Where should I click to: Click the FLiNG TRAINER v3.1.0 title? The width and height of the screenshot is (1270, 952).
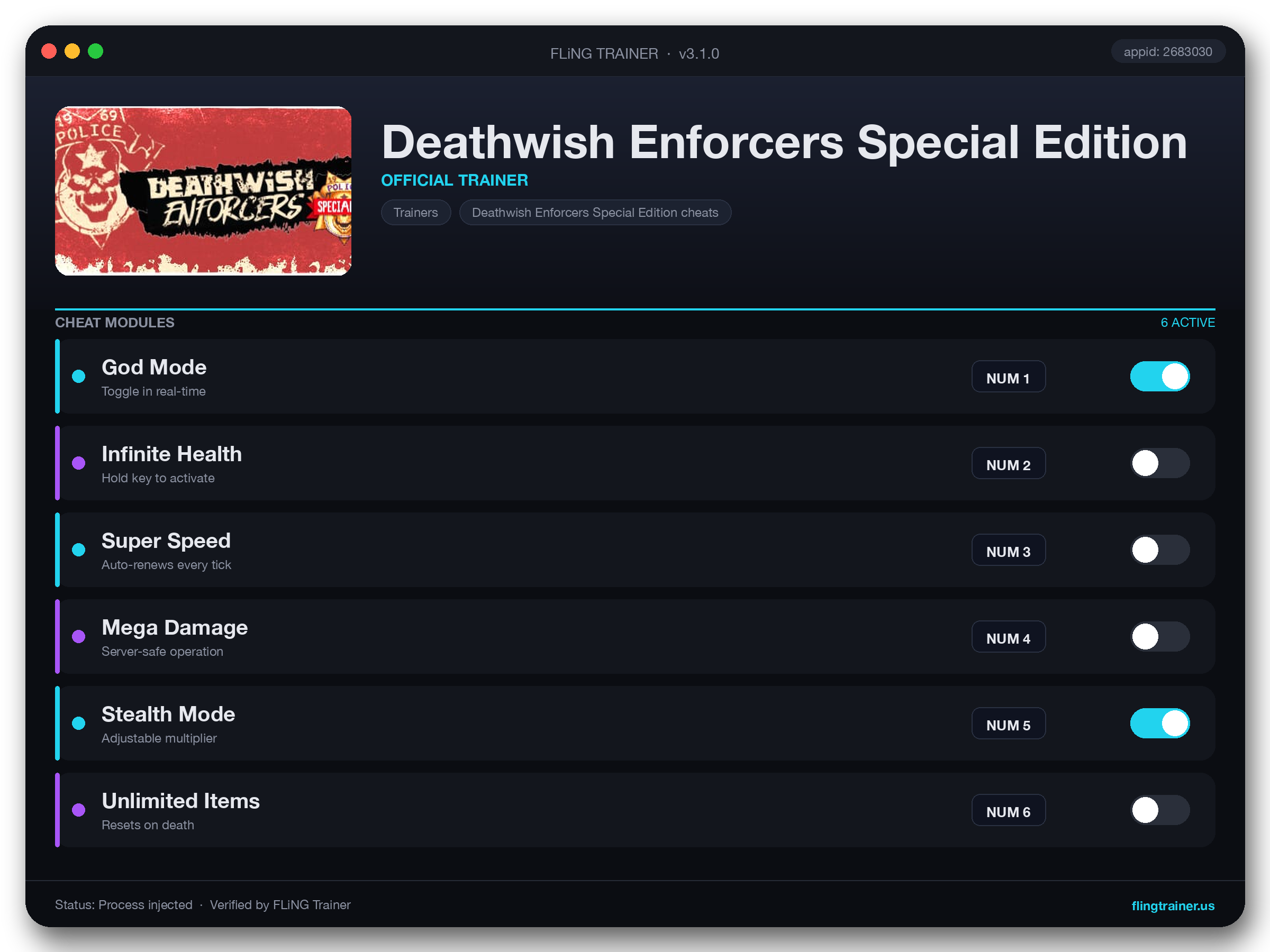634,53
